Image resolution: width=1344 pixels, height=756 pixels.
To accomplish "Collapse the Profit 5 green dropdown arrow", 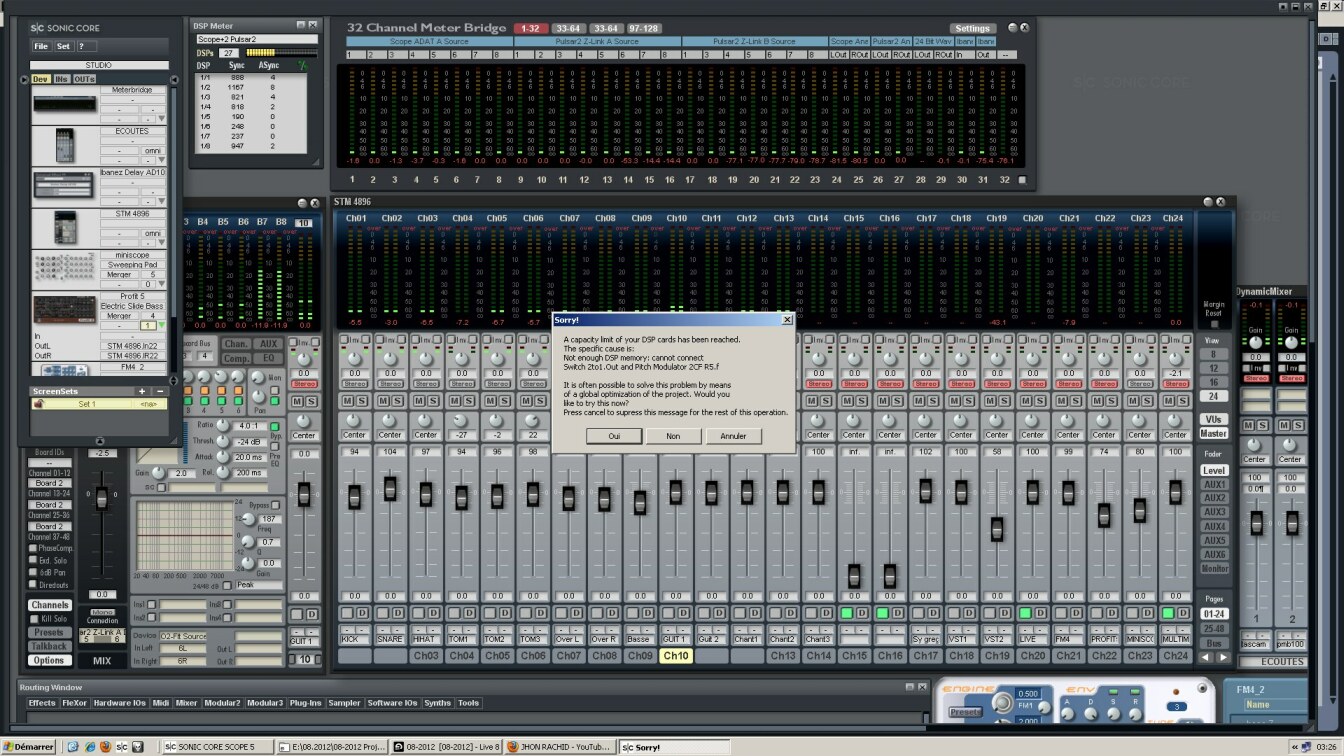I will coord(161,325).
